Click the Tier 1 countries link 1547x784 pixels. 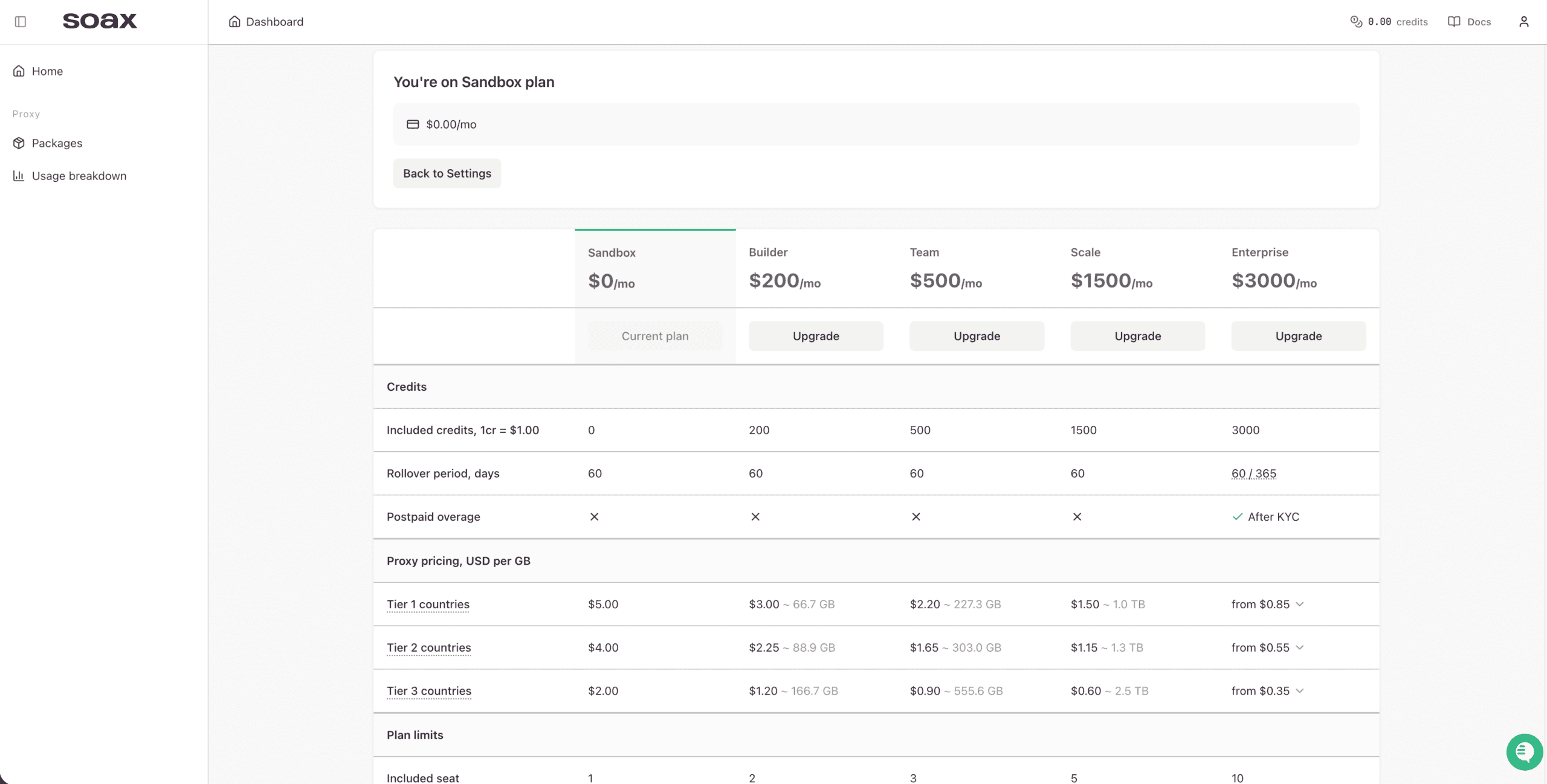point(428,605)
